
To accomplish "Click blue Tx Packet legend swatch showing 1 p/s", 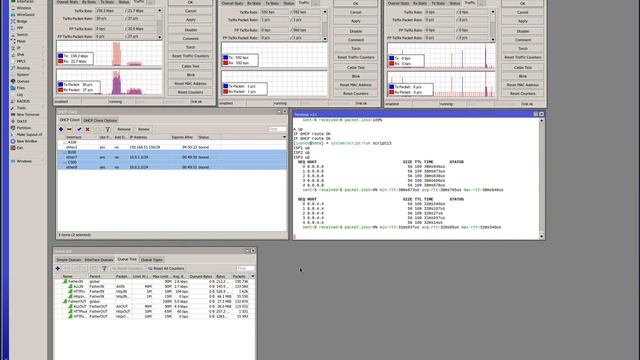I will [226, 86].
